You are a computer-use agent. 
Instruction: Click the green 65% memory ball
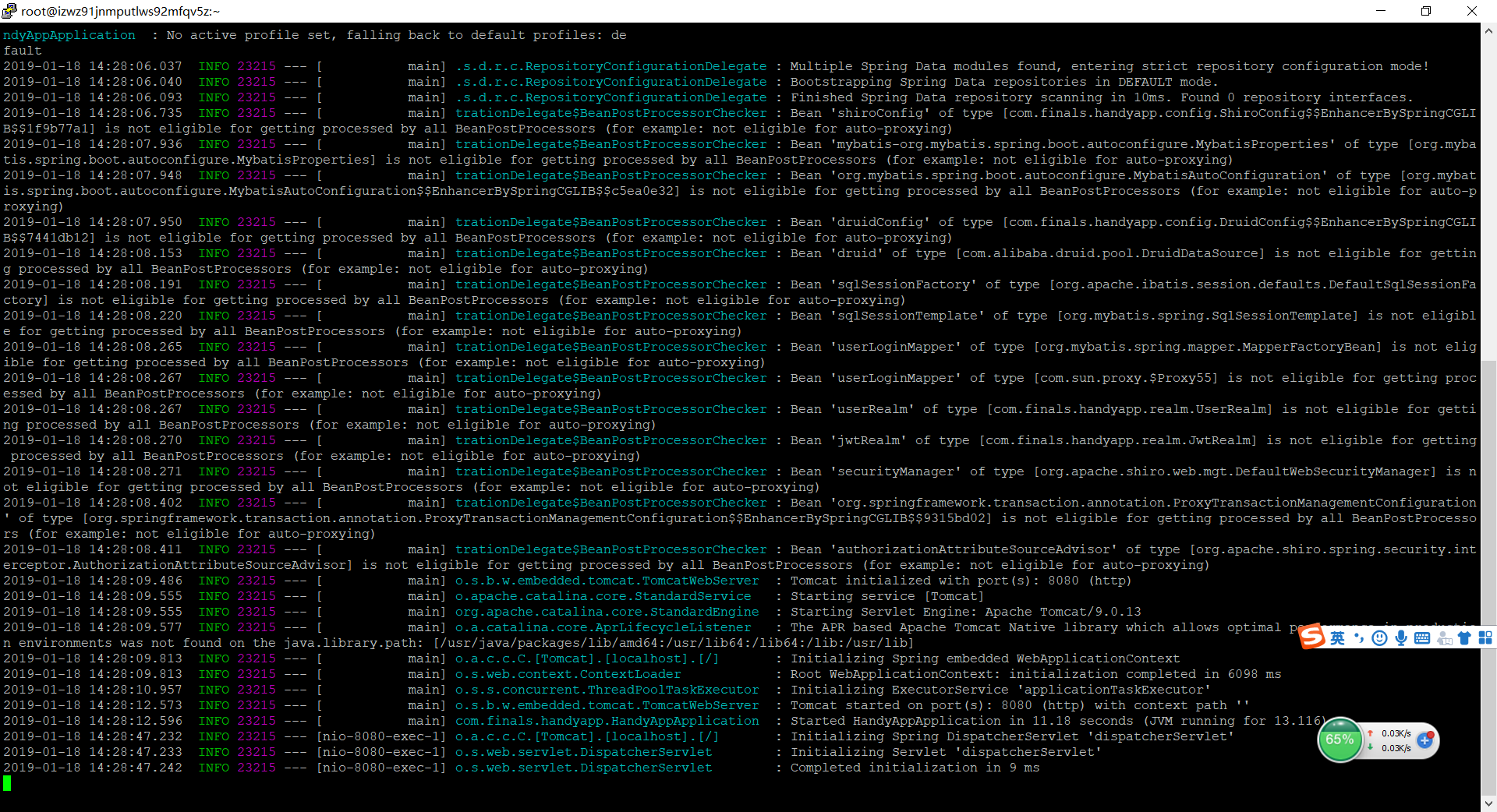(x=1340, y=740)
